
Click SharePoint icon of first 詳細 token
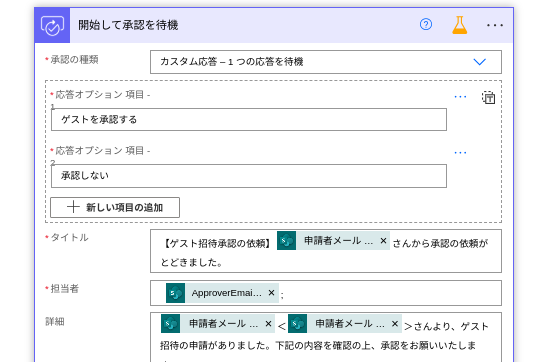[171, 324]
